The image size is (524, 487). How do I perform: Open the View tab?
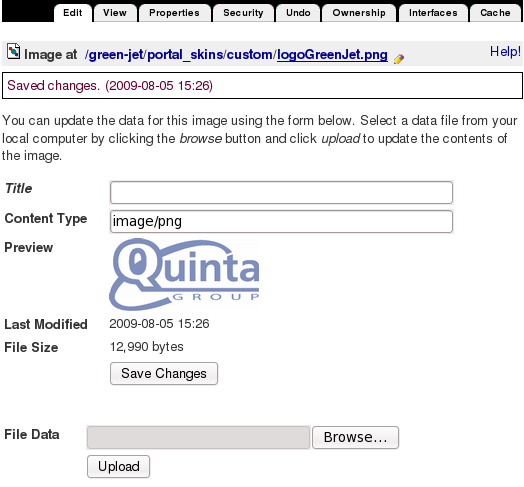coord(115,13)
